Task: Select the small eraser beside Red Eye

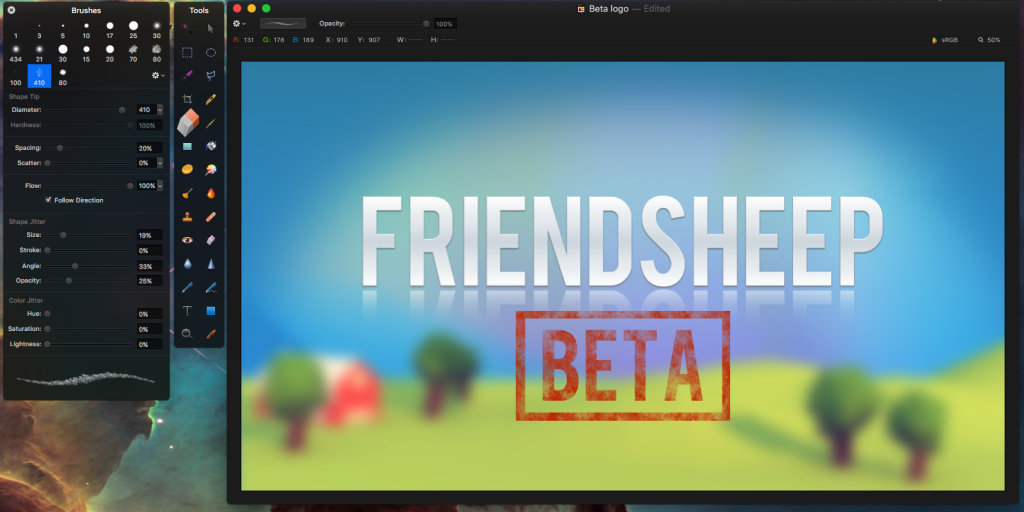Action: pos(211,240)
